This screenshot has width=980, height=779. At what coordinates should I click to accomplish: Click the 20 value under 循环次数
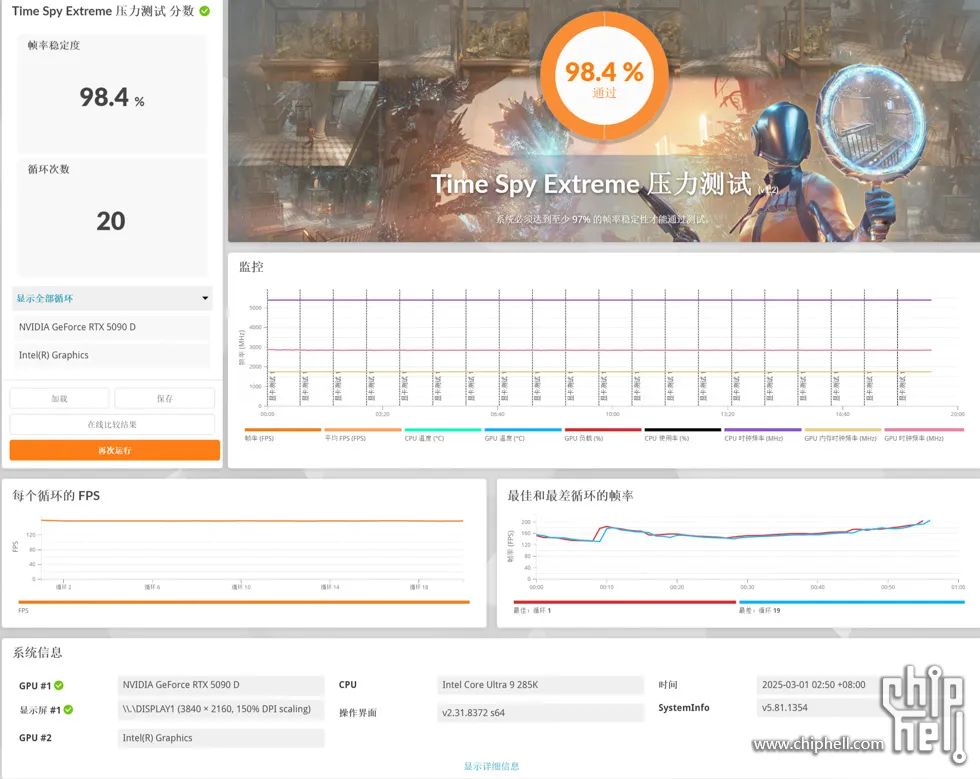(x=111, y=221)
